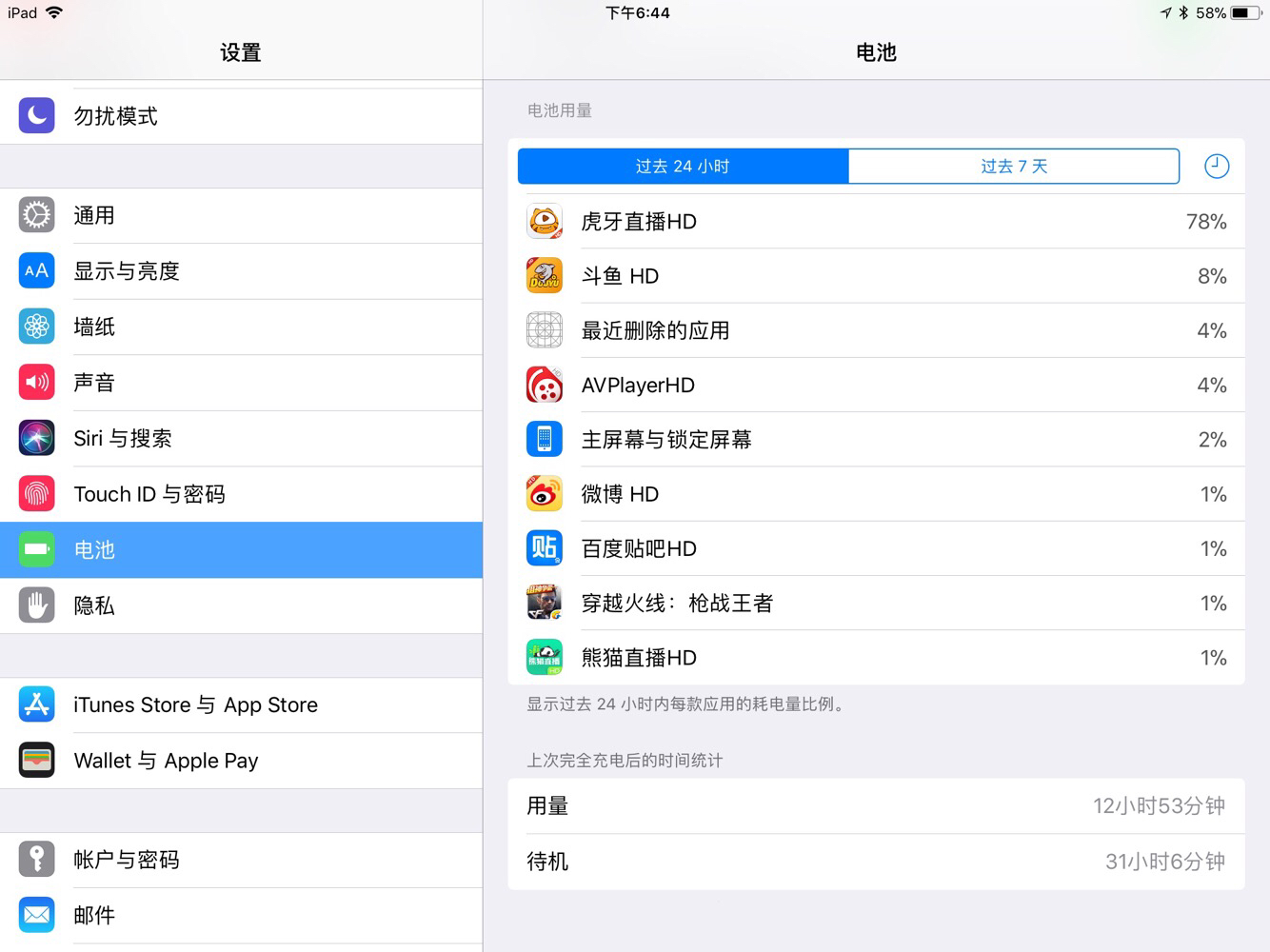This screenshot has height=952, width=1270.
Task: Tap the 百度贴吧HD app icon
Action: 545,549
